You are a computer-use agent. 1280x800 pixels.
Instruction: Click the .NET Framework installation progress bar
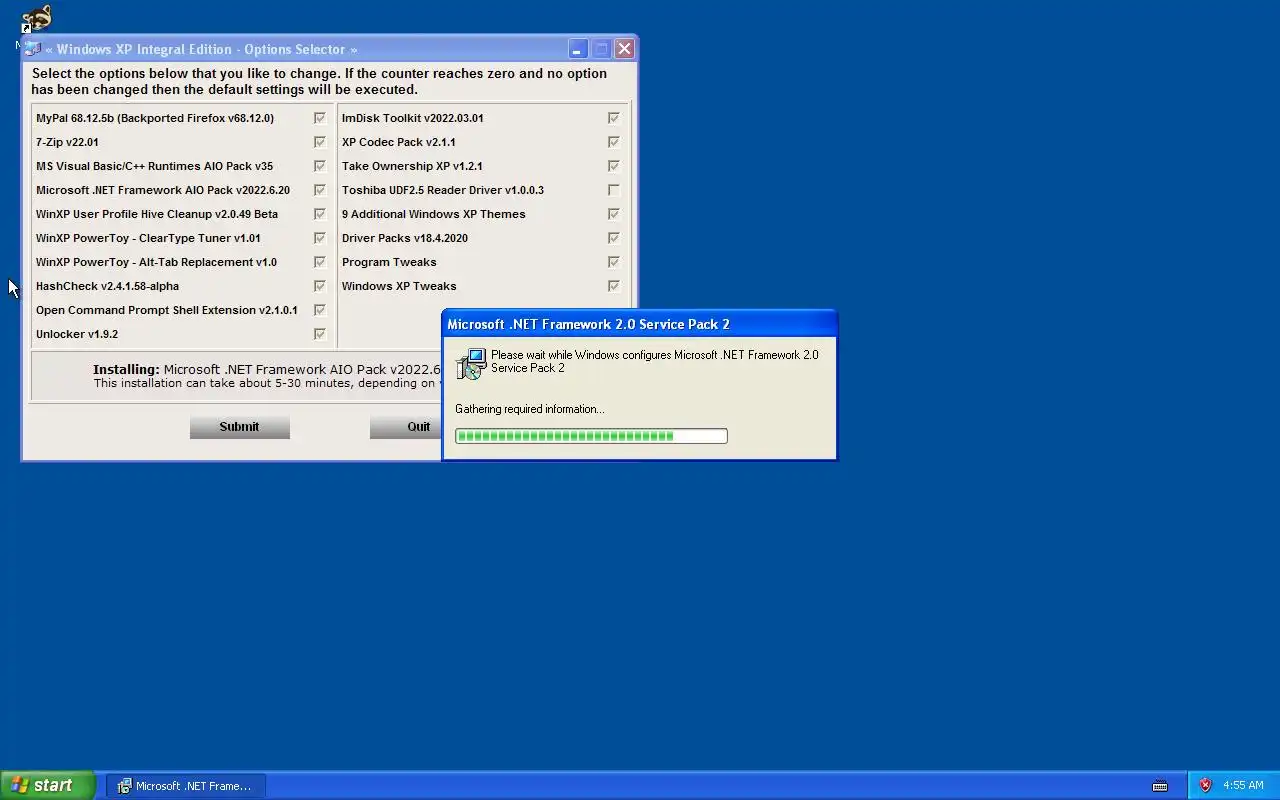[x=591, y=436]
